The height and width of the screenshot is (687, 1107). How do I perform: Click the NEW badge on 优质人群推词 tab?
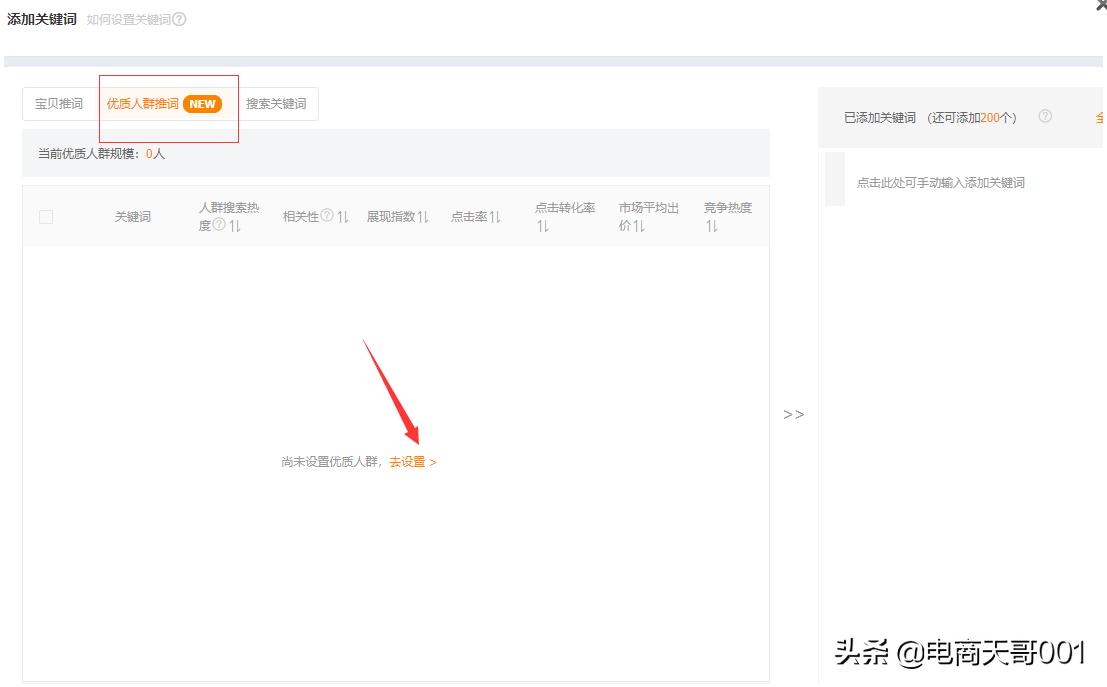[x=203, y=103]
